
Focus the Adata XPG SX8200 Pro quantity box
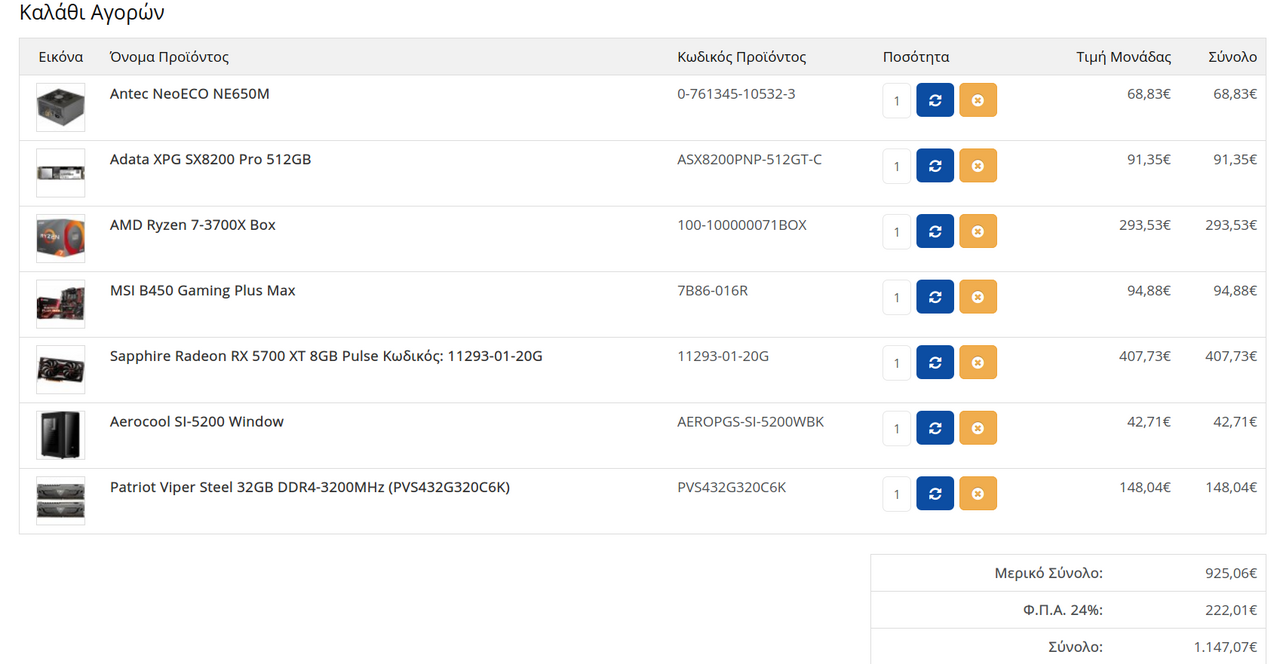tap(897, 166)
